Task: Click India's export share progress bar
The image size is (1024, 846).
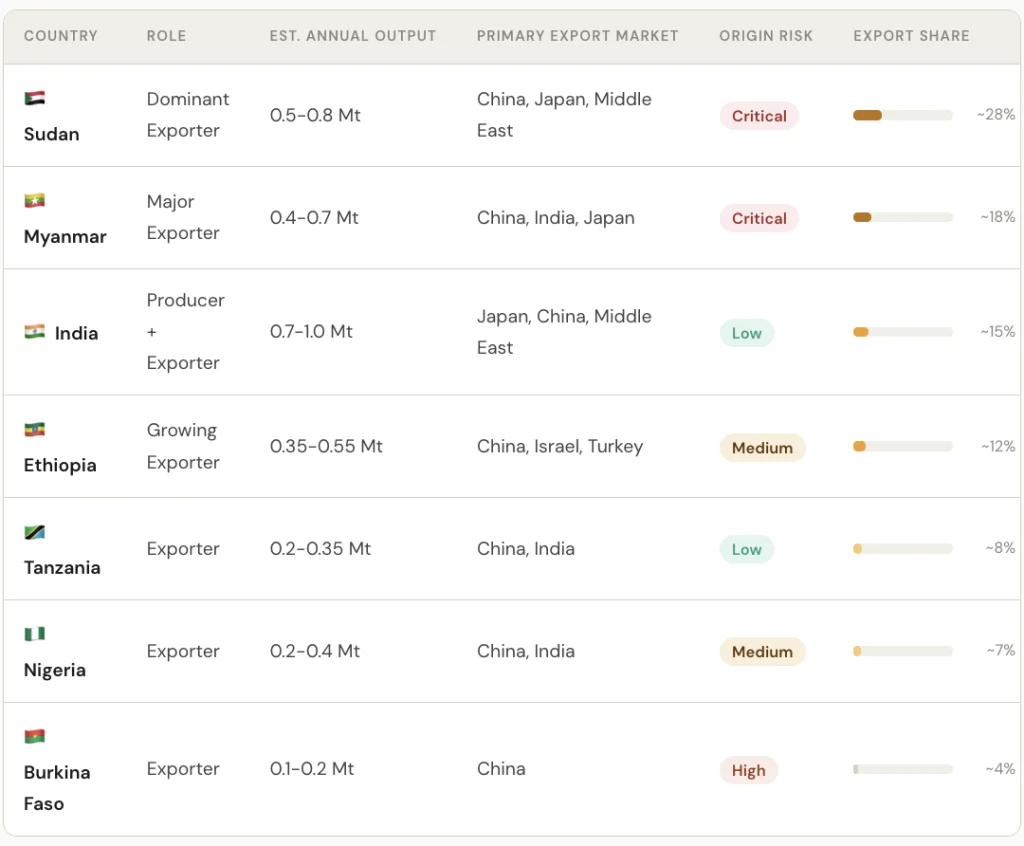Action: (x=903, y=332)
